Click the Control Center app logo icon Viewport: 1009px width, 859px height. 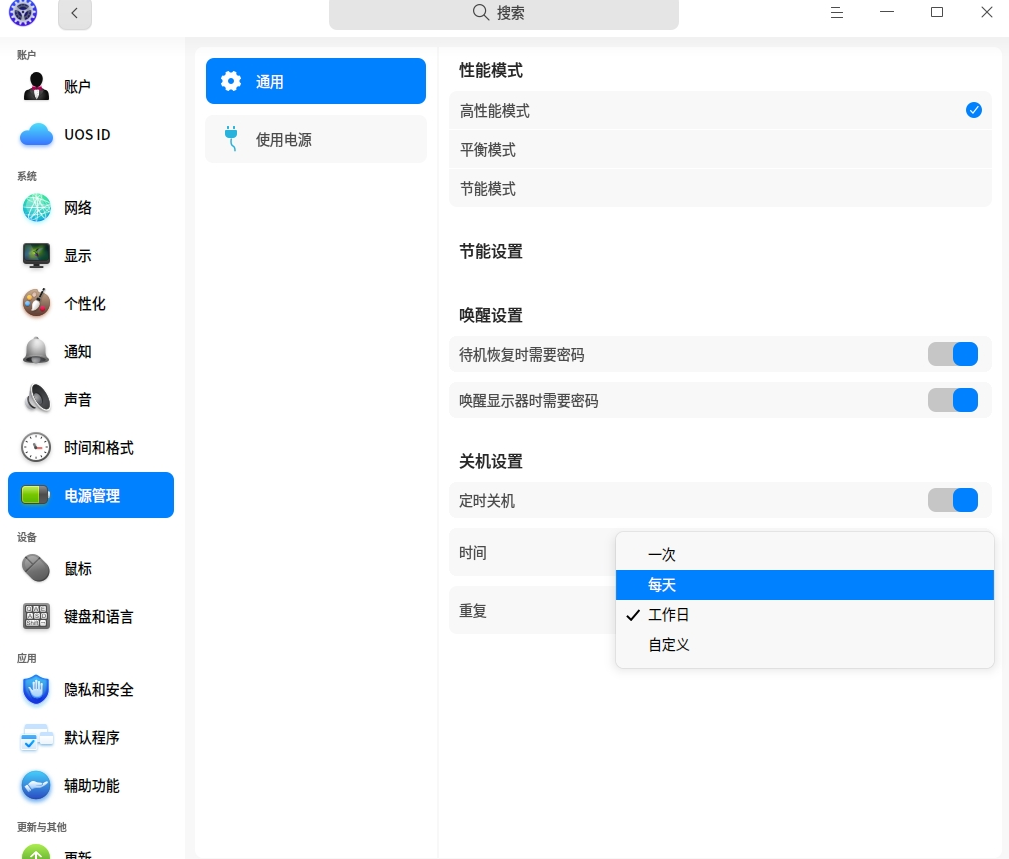(23, 12)
